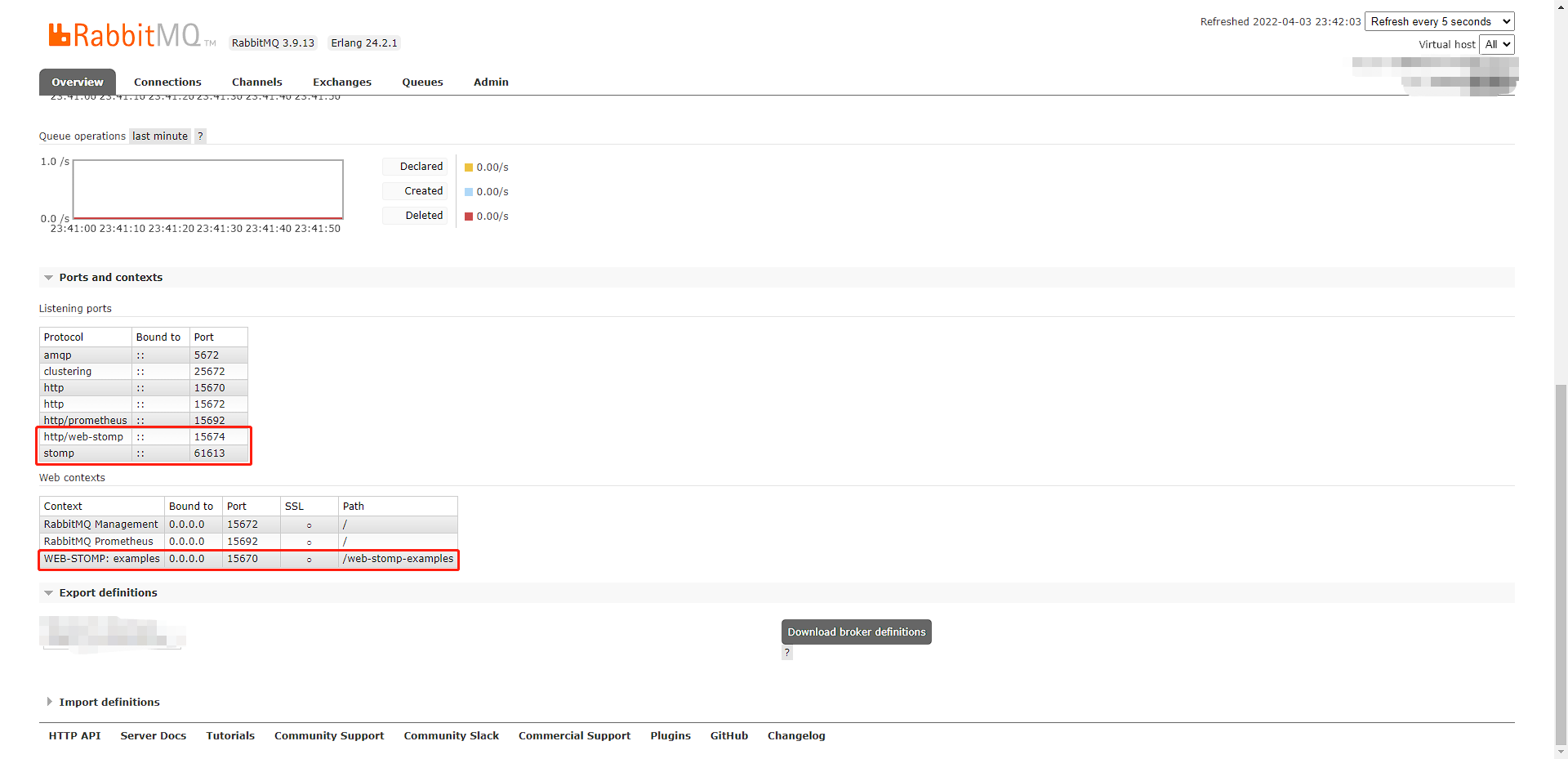Open the Community Slack link
The image size is (1568, 759).
[x=452, y=736]
